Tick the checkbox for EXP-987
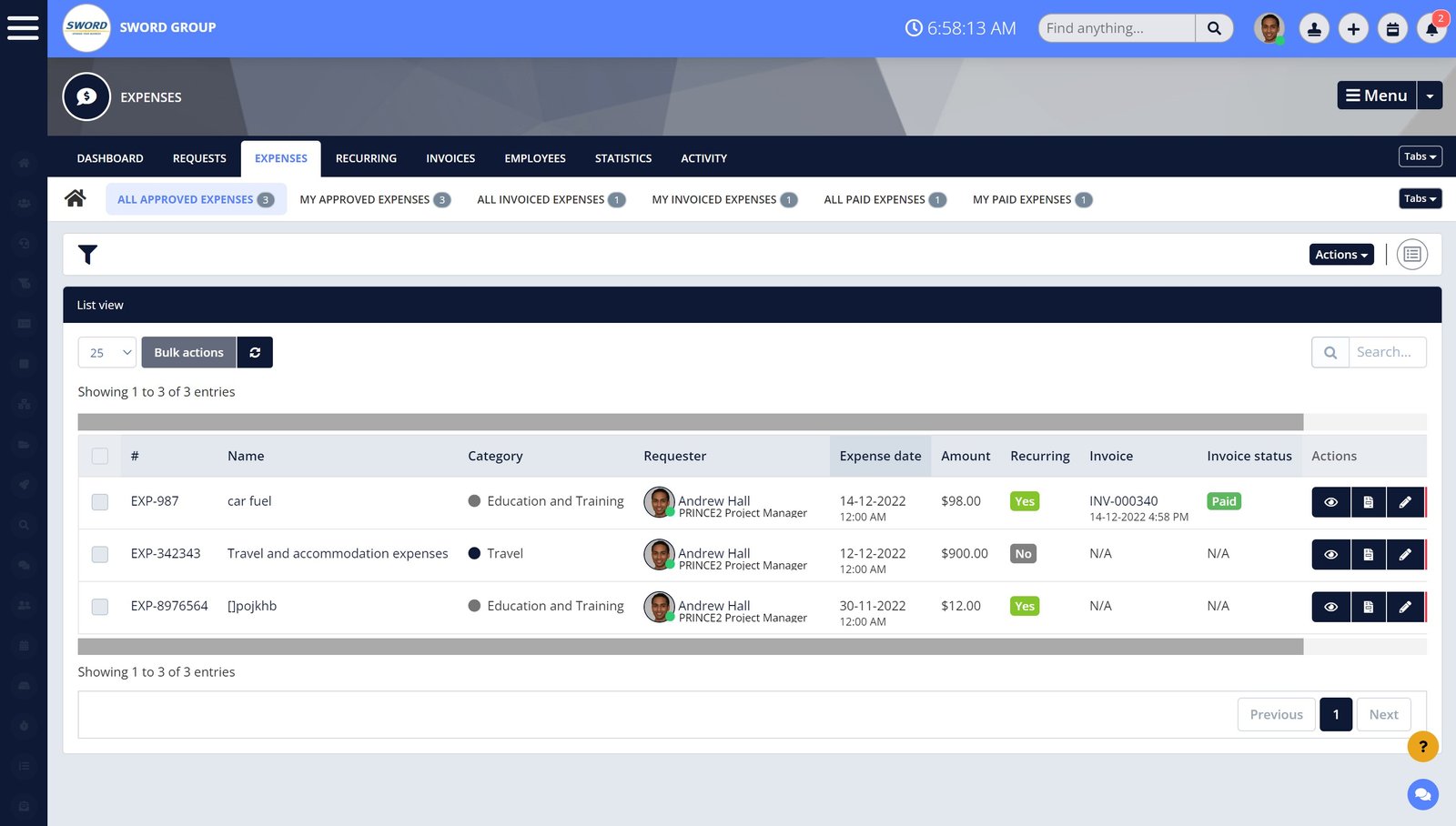 pos(100,502)
